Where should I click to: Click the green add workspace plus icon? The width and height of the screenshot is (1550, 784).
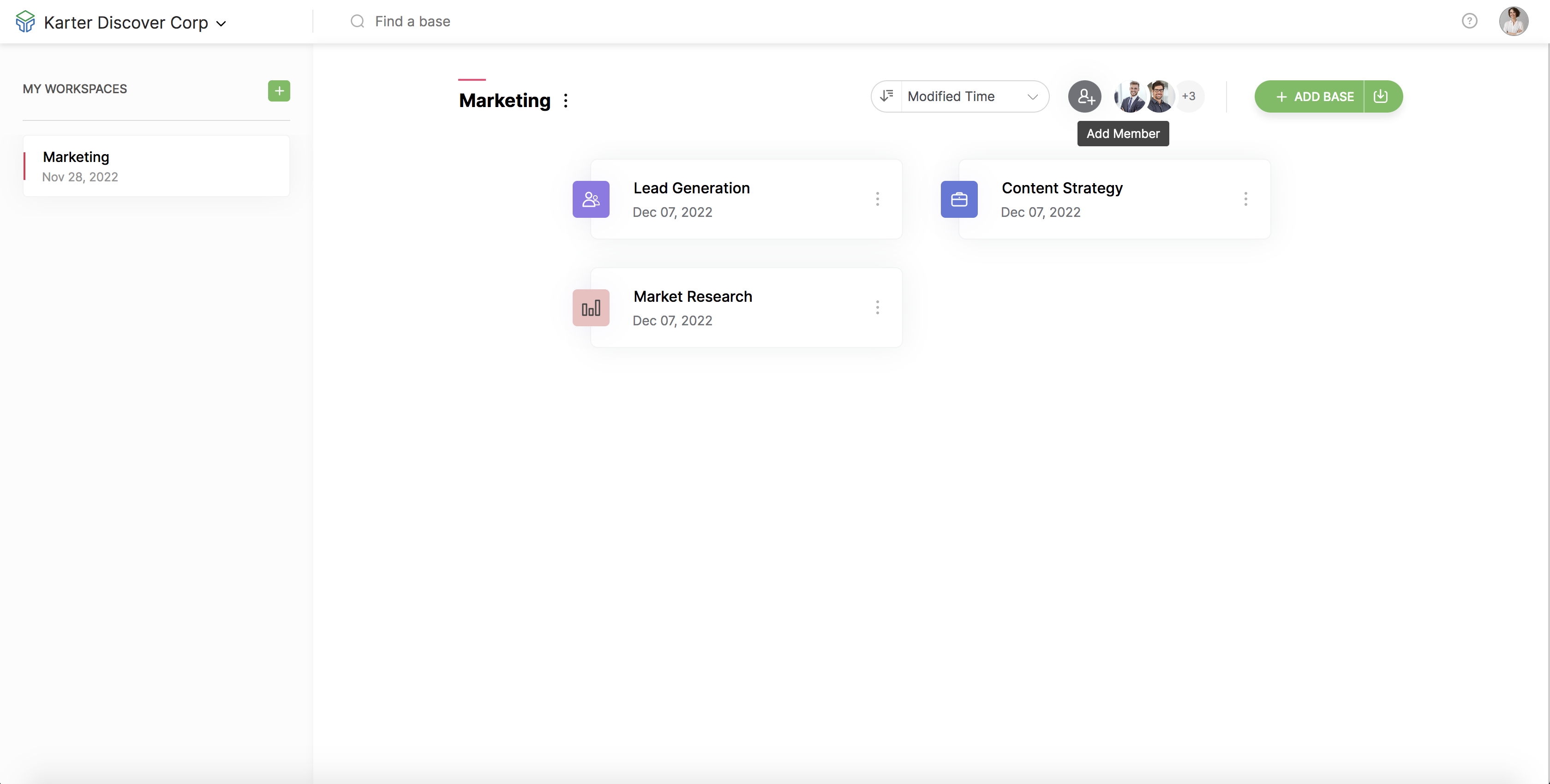pos(279,91)
